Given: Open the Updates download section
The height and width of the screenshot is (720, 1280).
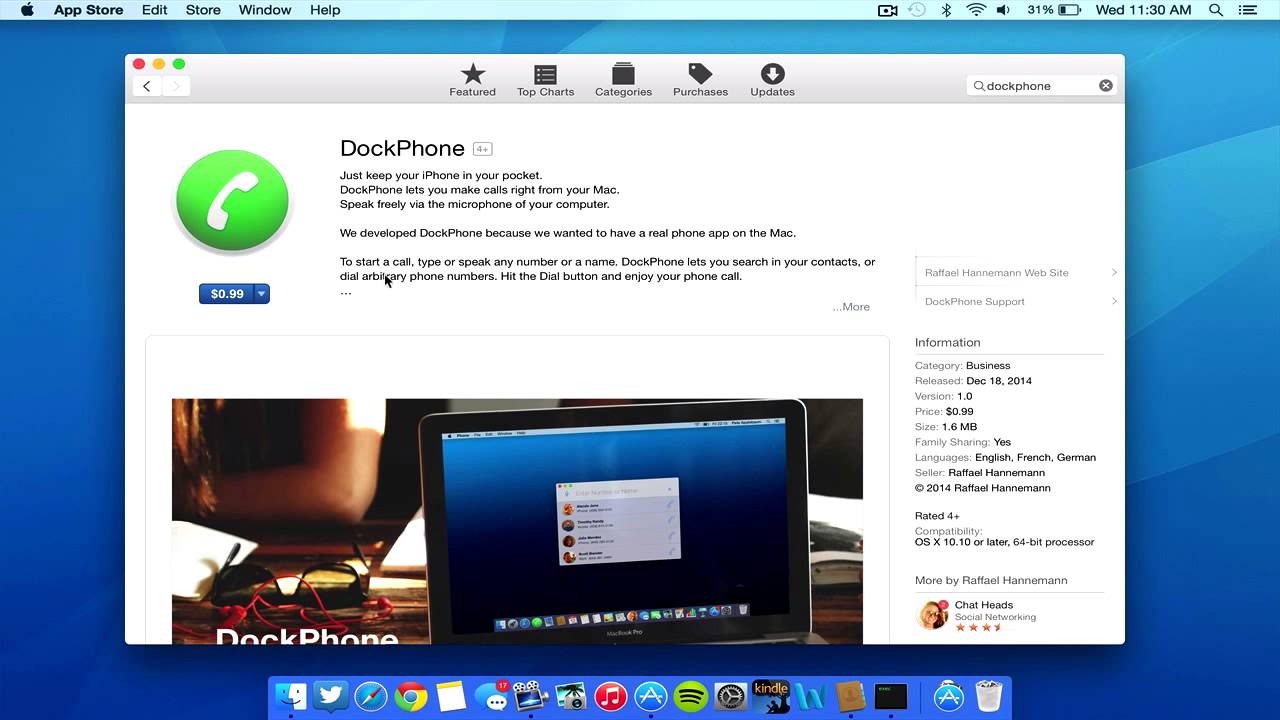Looking at the screenshot, I should [x=772, y=80].
